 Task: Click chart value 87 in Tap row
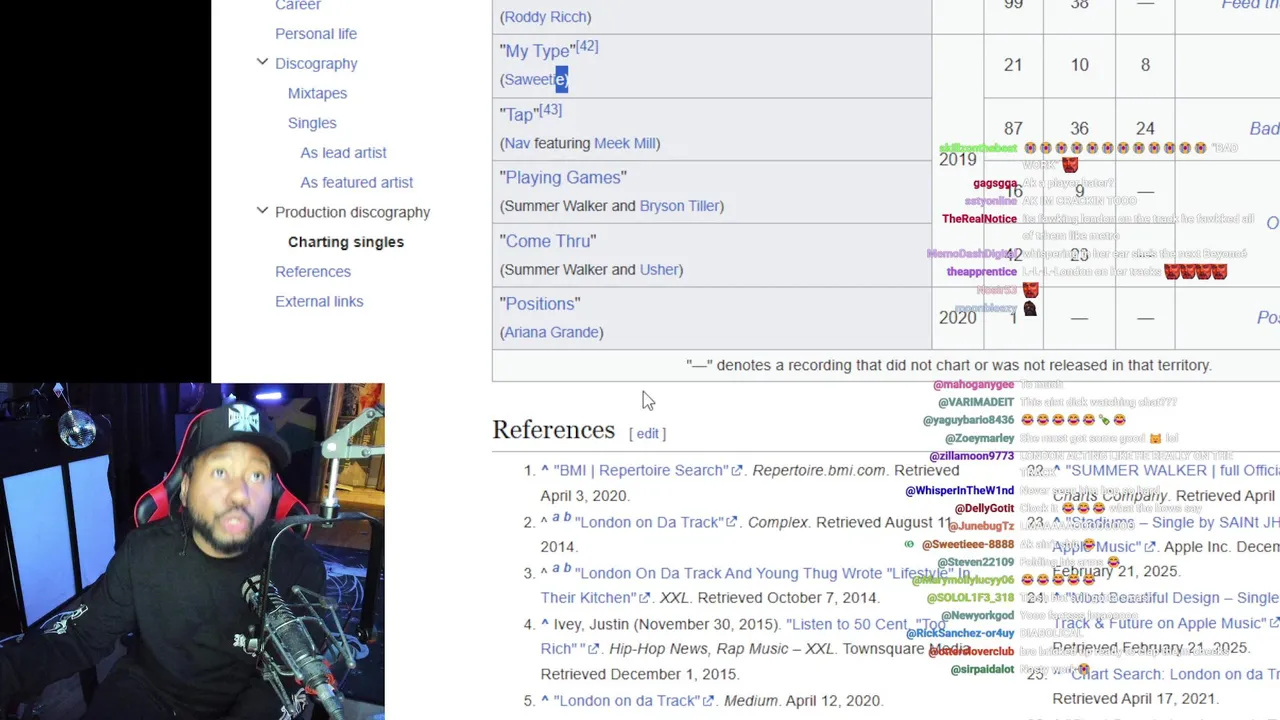pyautogui.click(x=1013, y=129)
